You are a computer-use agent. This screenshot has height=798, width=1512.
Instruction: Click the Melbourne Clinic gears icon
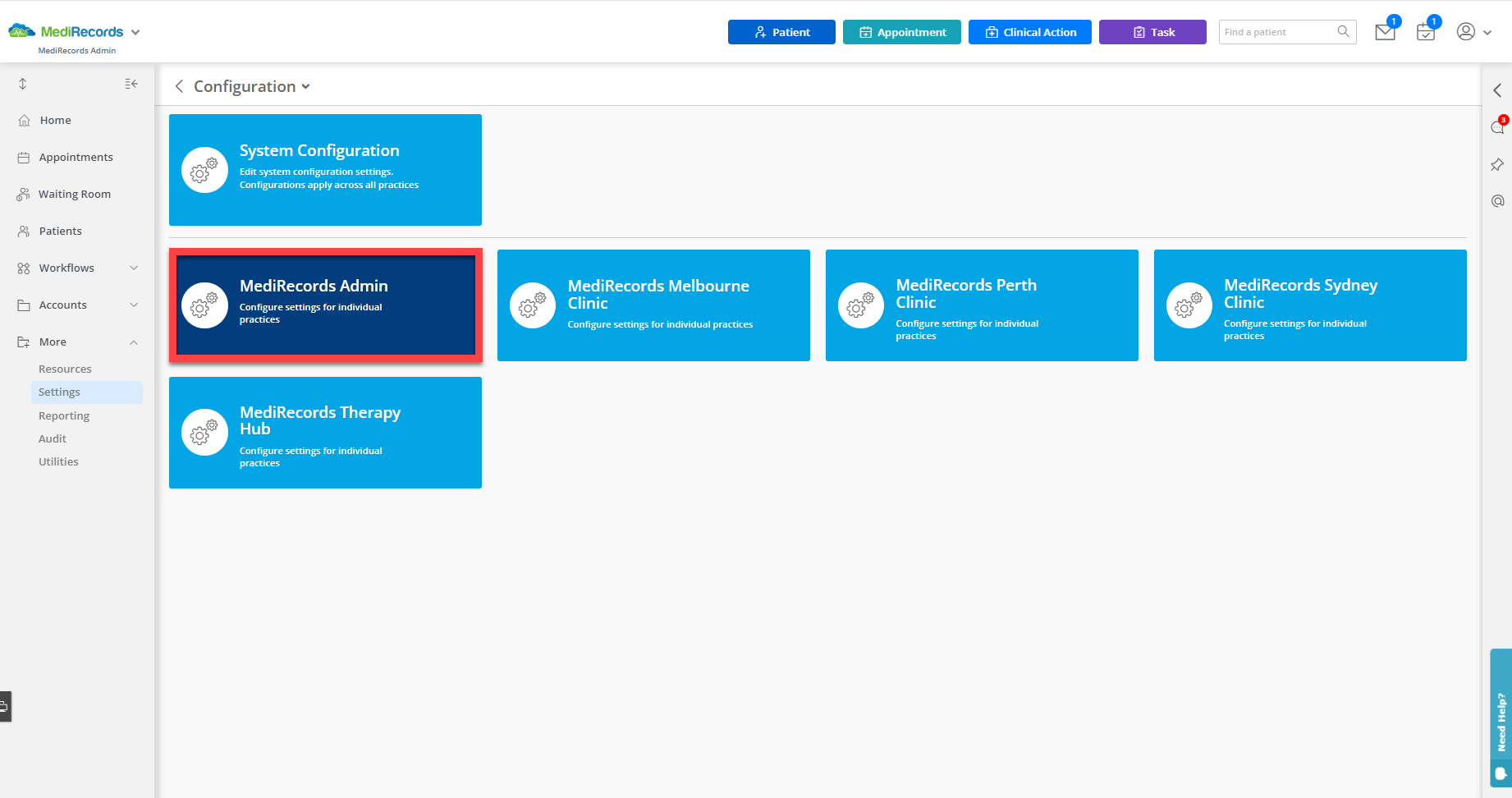(533, 305)
